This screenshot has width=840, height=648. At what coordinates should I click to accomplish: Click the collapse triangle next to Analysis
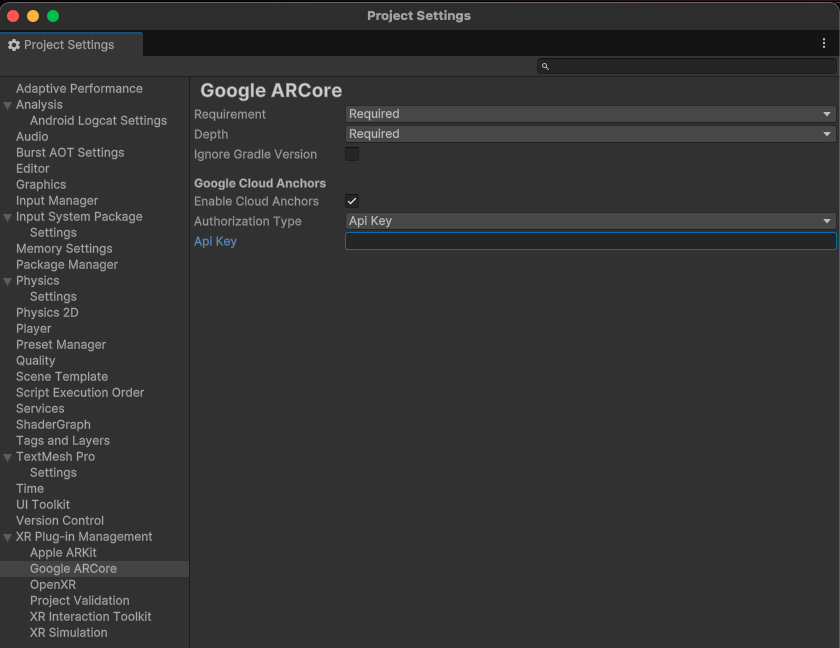pos(8,104)
